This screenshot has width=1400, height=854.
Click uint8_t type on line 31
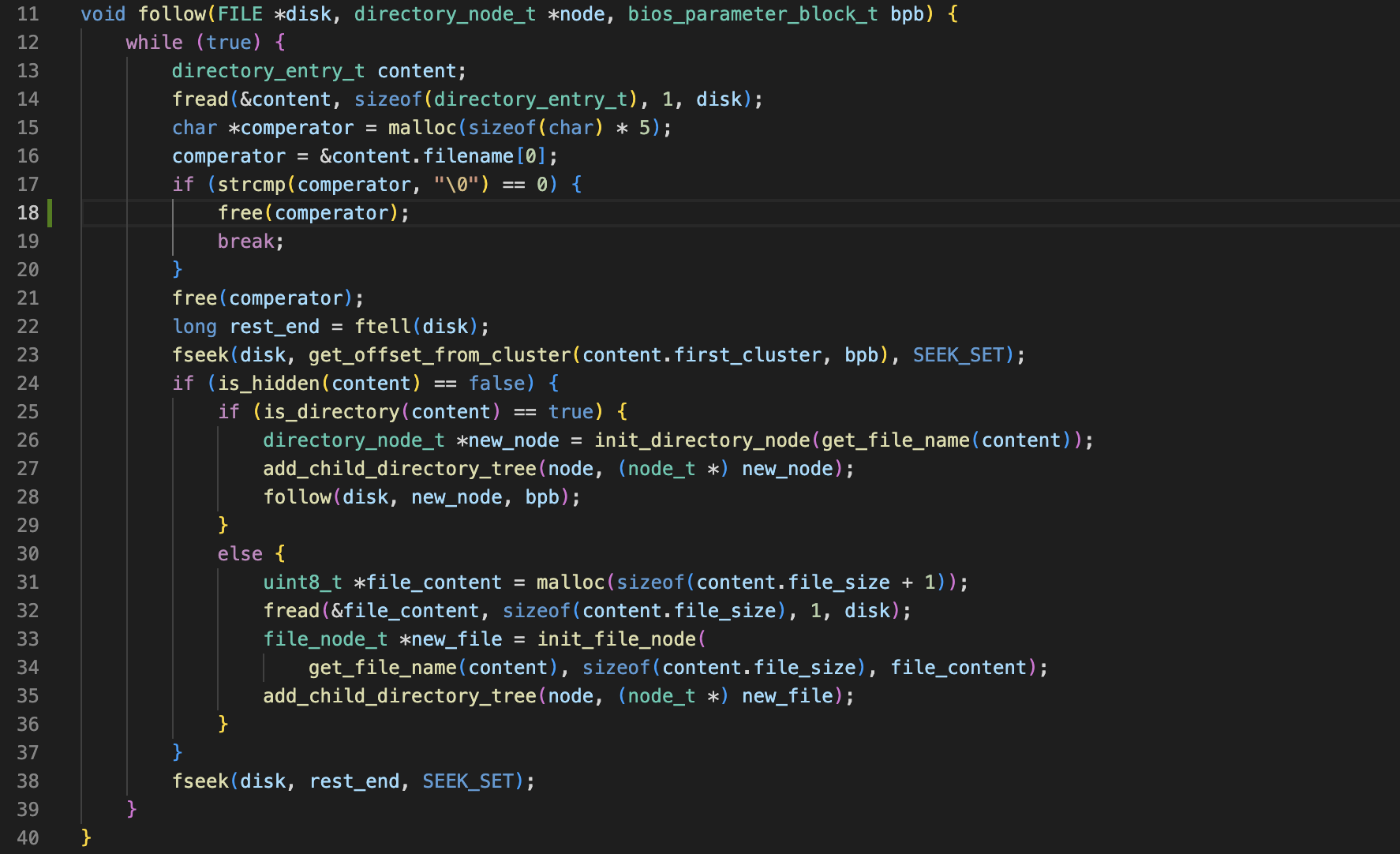pos(302,582)
